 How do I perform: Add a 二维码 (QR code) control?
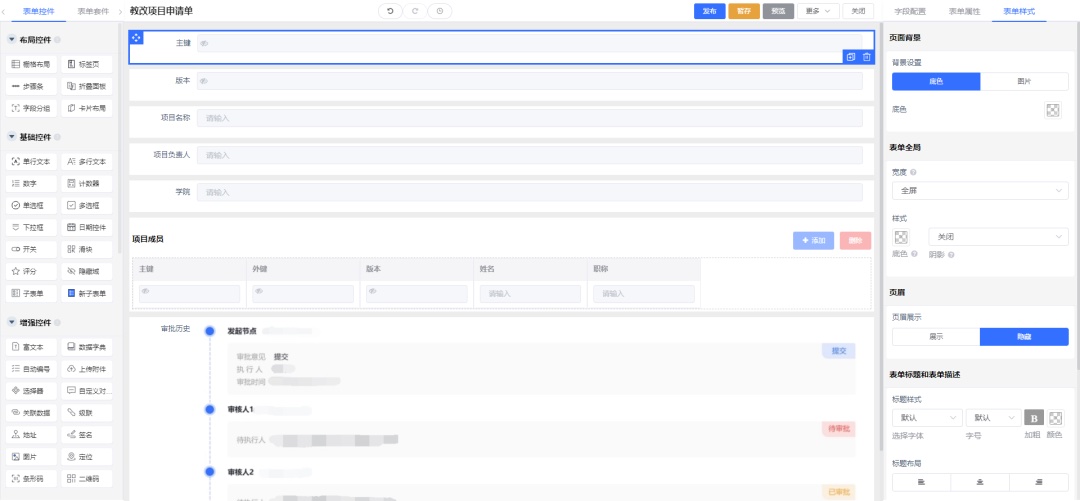(86, 479)
